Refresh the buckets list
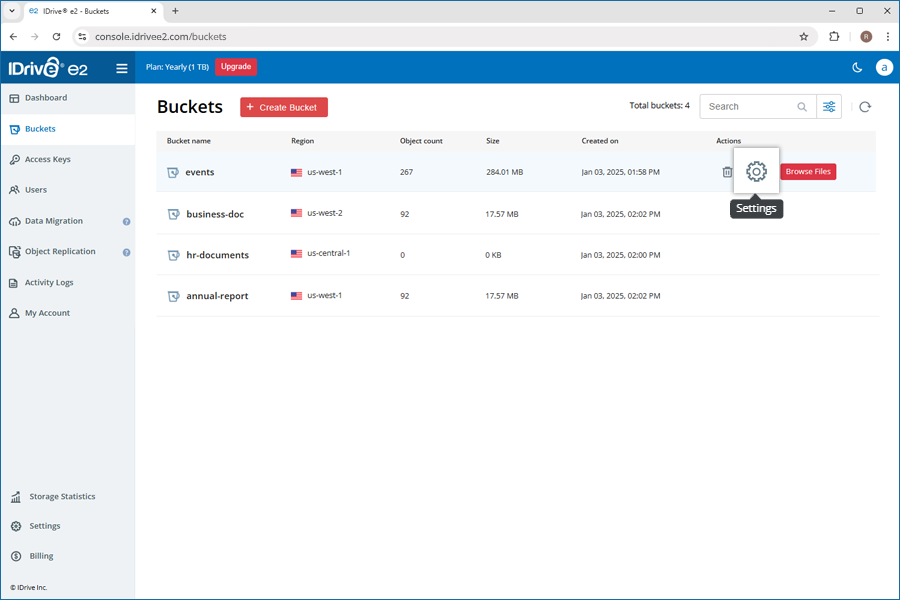Viewport: 900px width, 600px height. point(865,107)
